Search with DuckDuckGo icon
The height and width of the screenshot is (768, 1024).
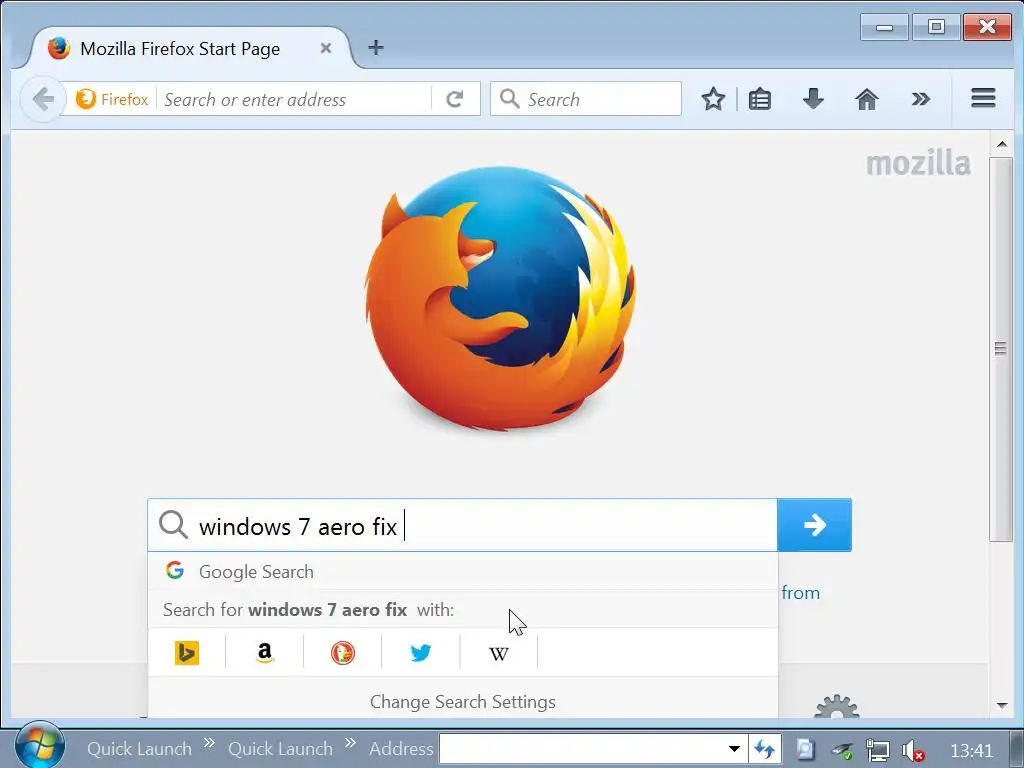343,653
